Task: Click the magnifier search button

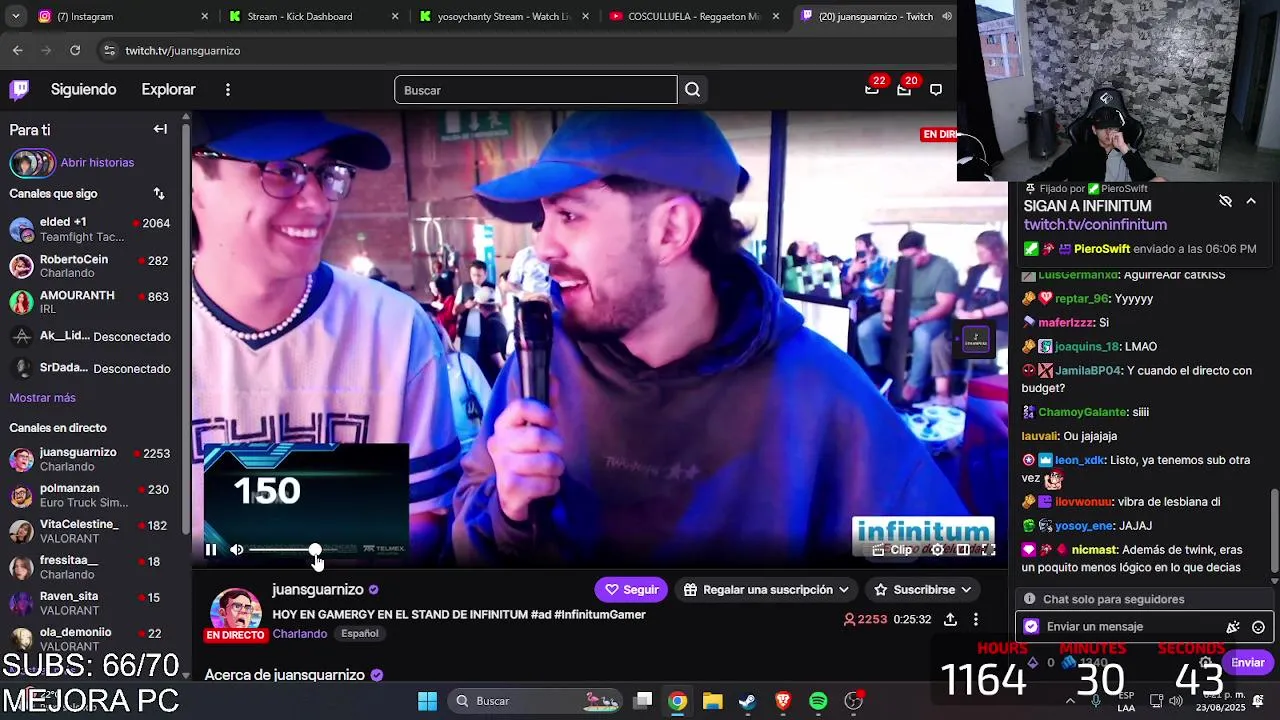Action: [692, 90]
